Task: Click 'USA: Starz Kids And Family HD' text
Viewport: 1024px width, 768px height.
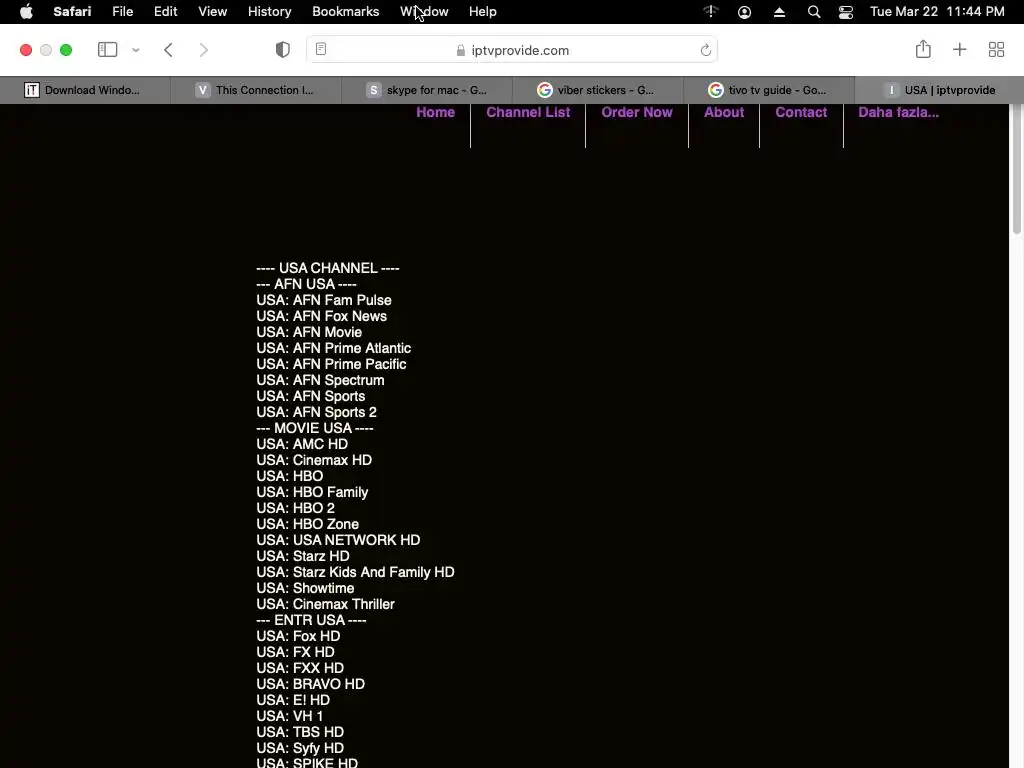Action: (355, 572)
